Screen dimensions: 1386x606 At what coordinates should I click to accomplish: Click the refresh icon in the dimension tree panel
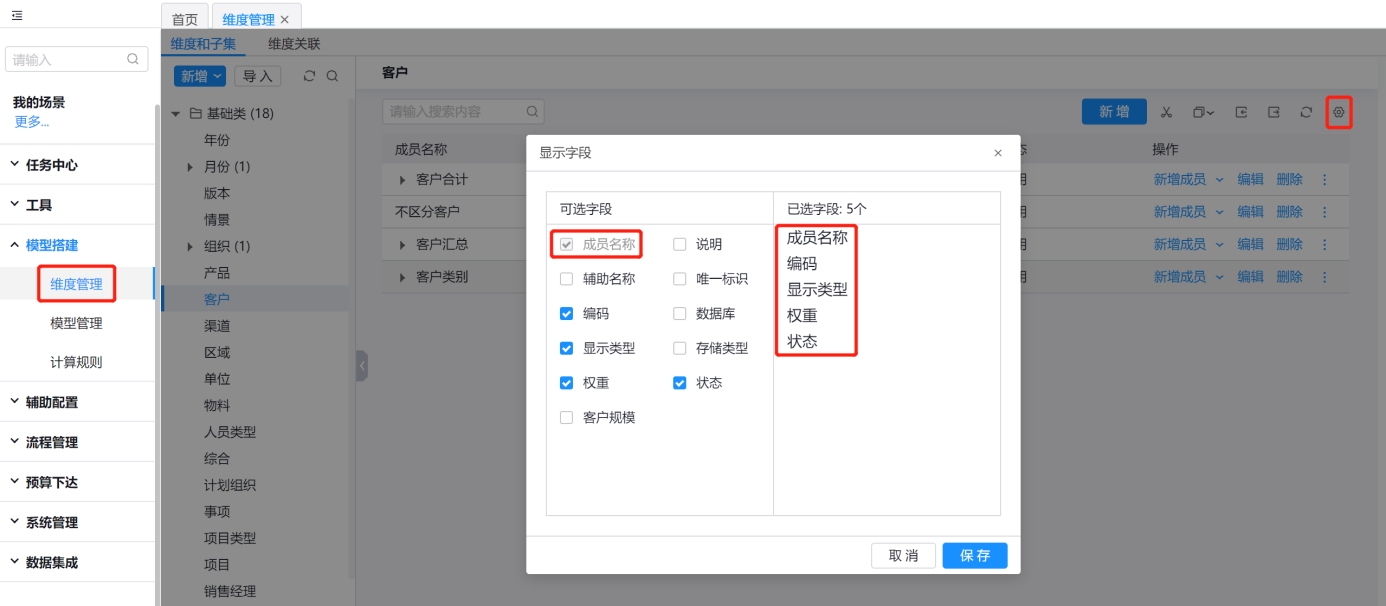pos(309,76)
